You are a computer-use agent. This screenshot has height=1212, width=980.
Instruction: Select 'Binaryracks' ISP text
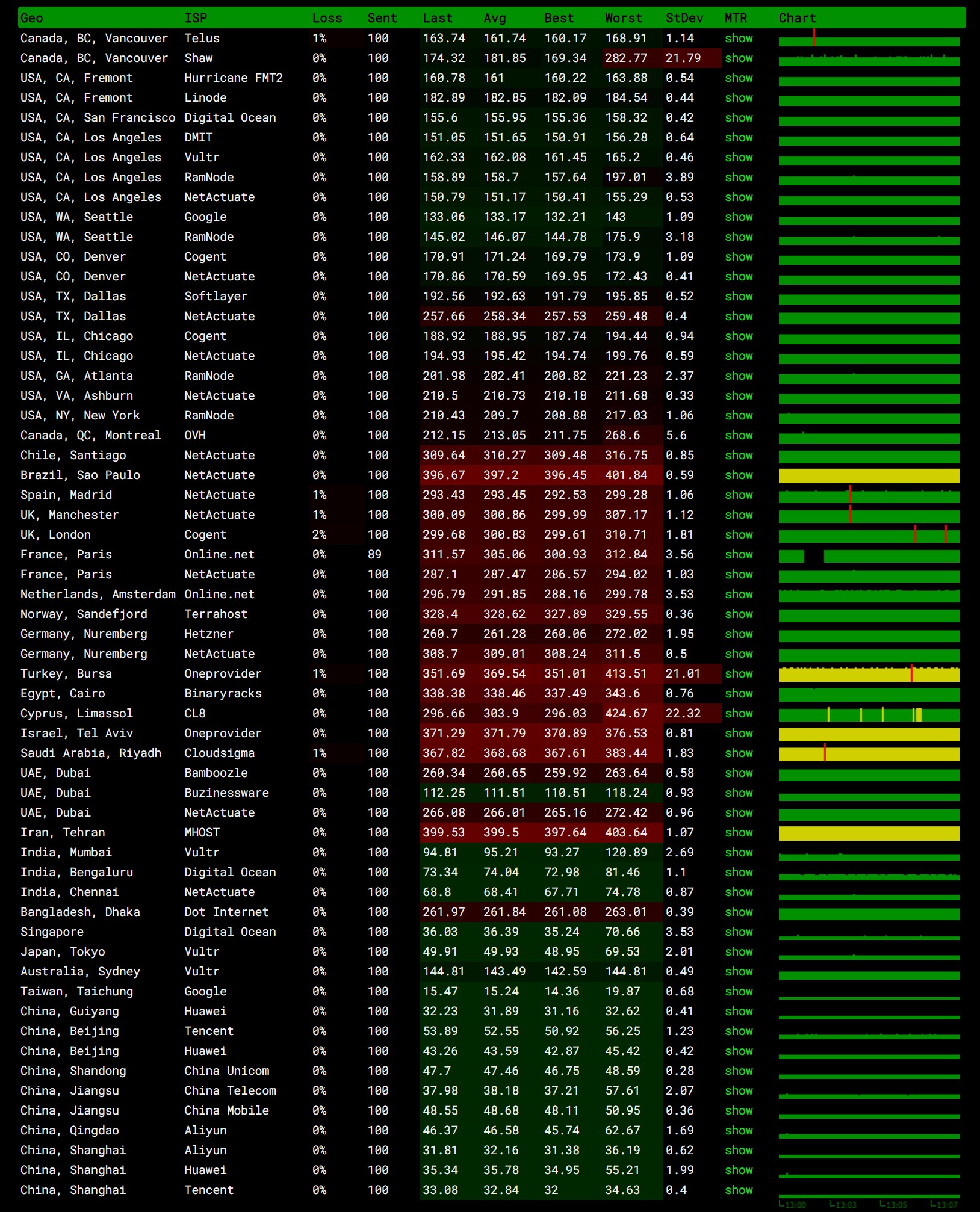(x=223, y=693)
